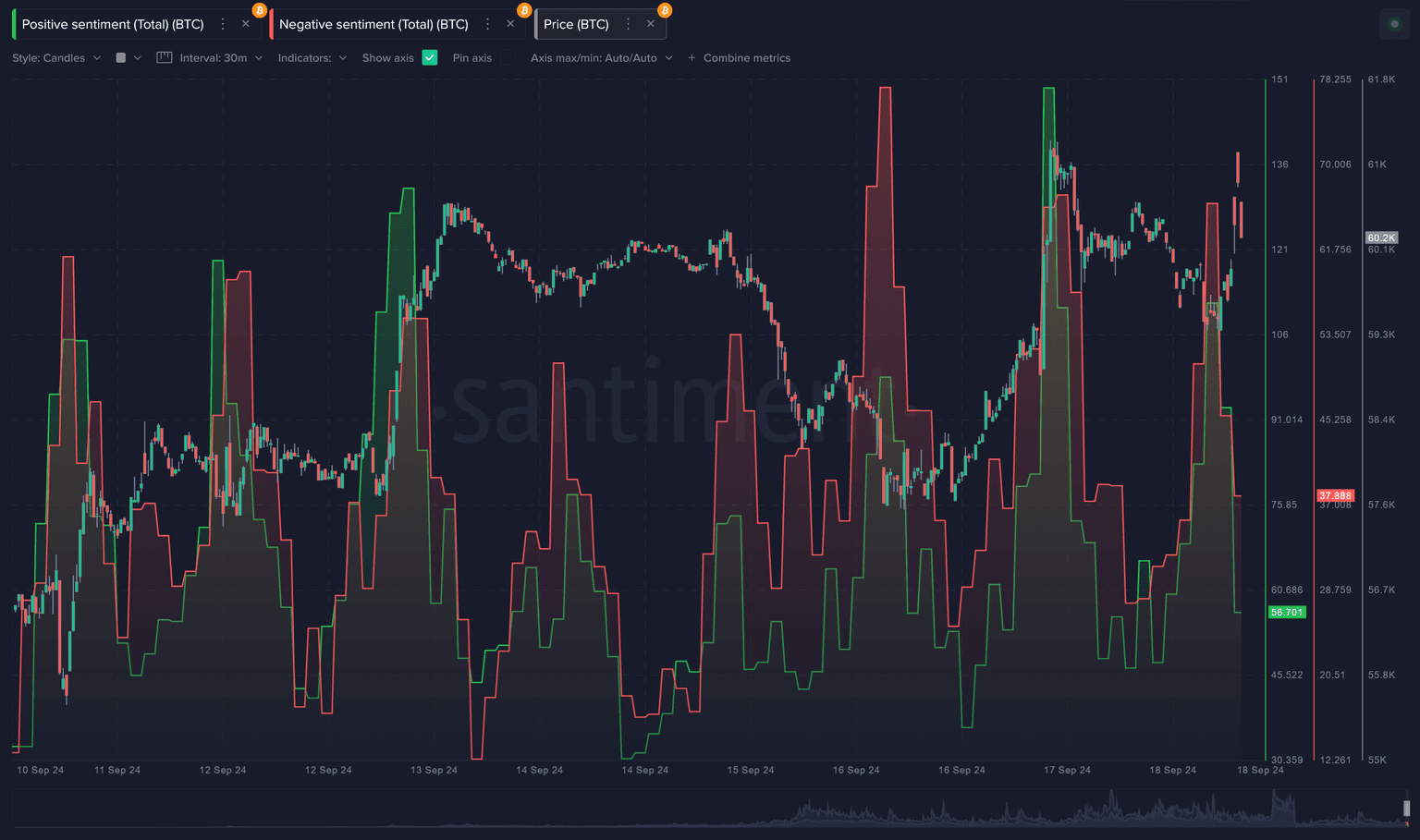1420x840 pixels.
Task: Click the green live status indicator button
Action: (1394, 24)
